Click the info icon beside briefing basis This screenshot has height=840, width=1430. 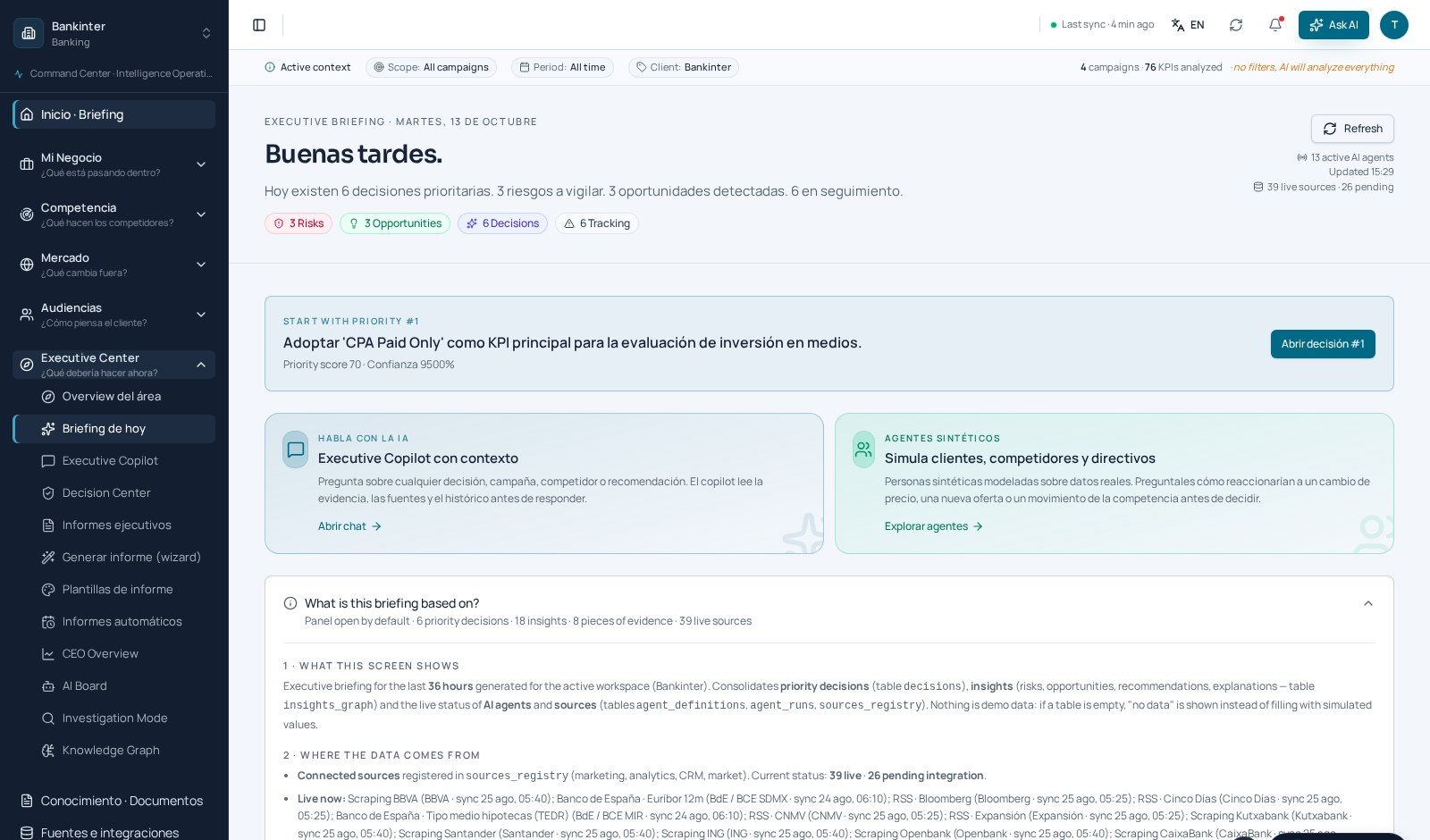click(x=290, y=603)
